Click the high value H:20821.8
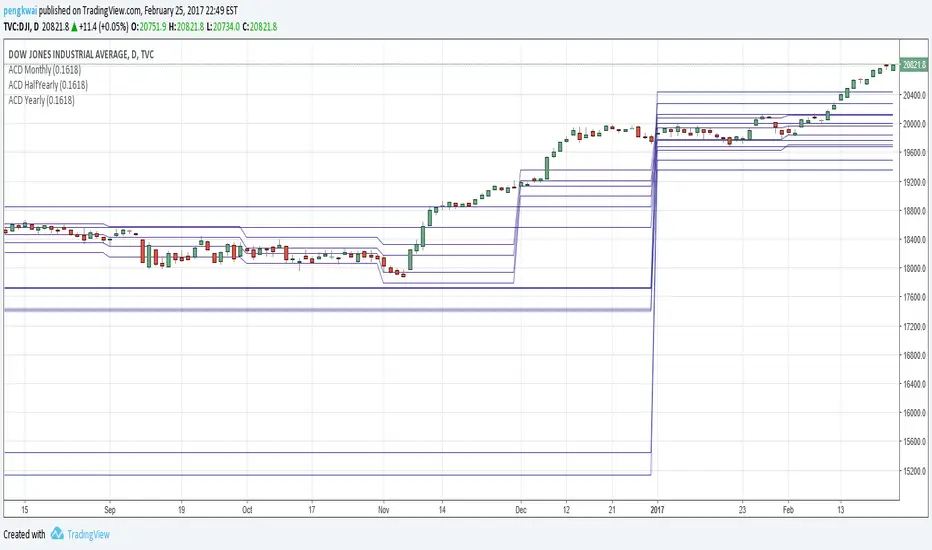932x550 pixels. 187,27
